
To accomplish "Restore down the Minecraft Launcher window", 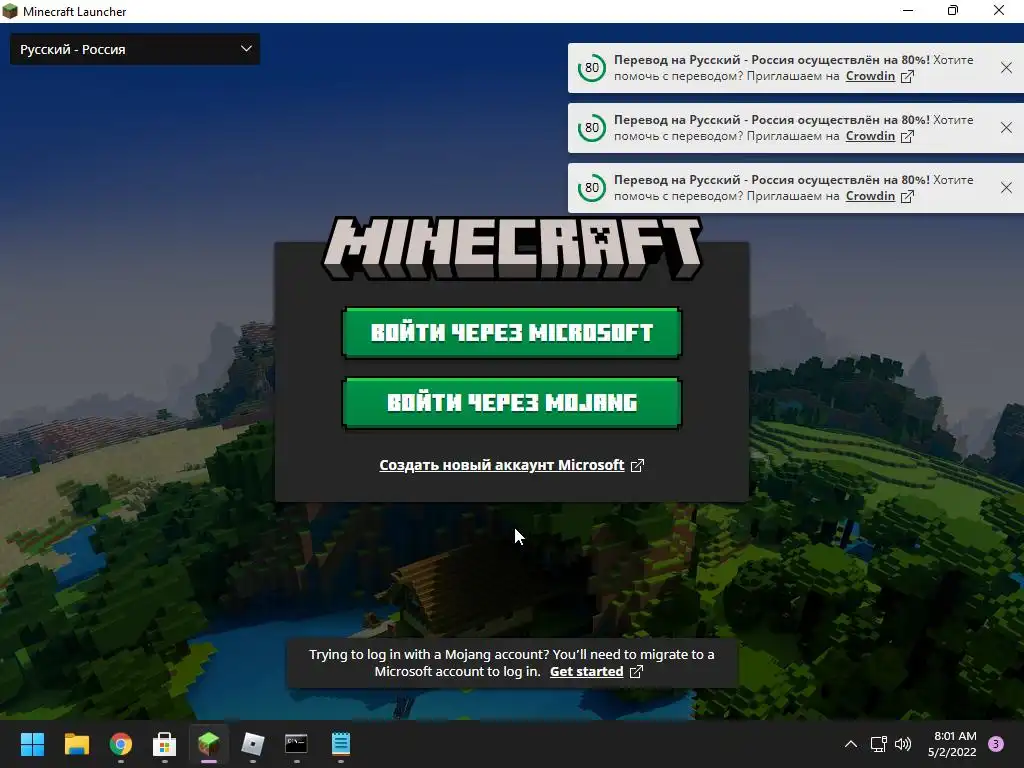I will coord(953,11).
